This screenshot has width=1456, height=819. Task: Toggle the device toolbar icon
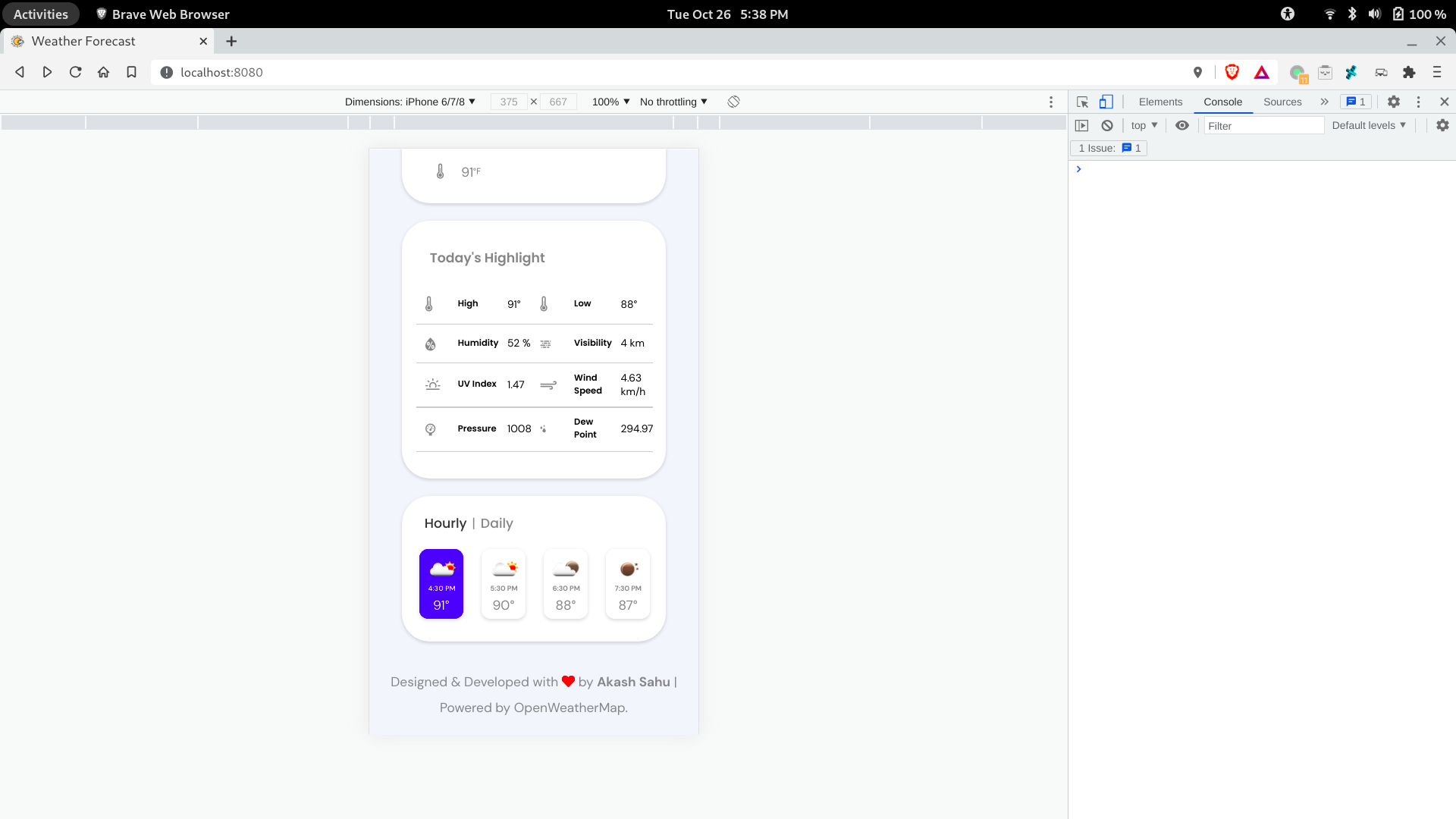(1106, 102)
